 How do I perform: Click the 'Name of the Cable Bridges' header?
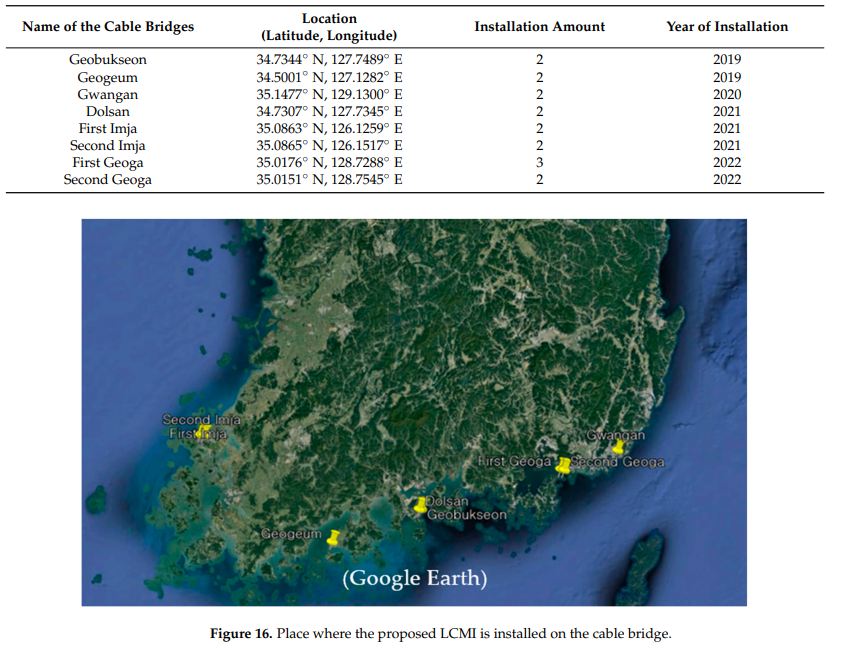[107, 27]
